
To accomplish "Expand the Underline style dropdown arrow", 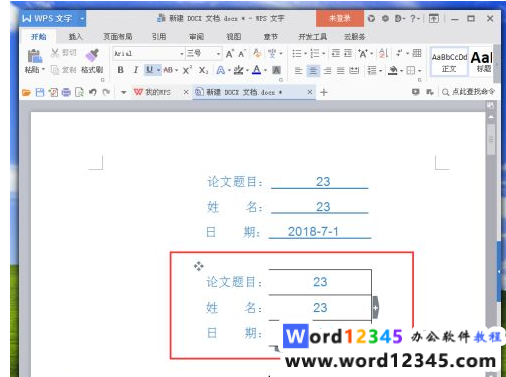I will pos(159,70).
